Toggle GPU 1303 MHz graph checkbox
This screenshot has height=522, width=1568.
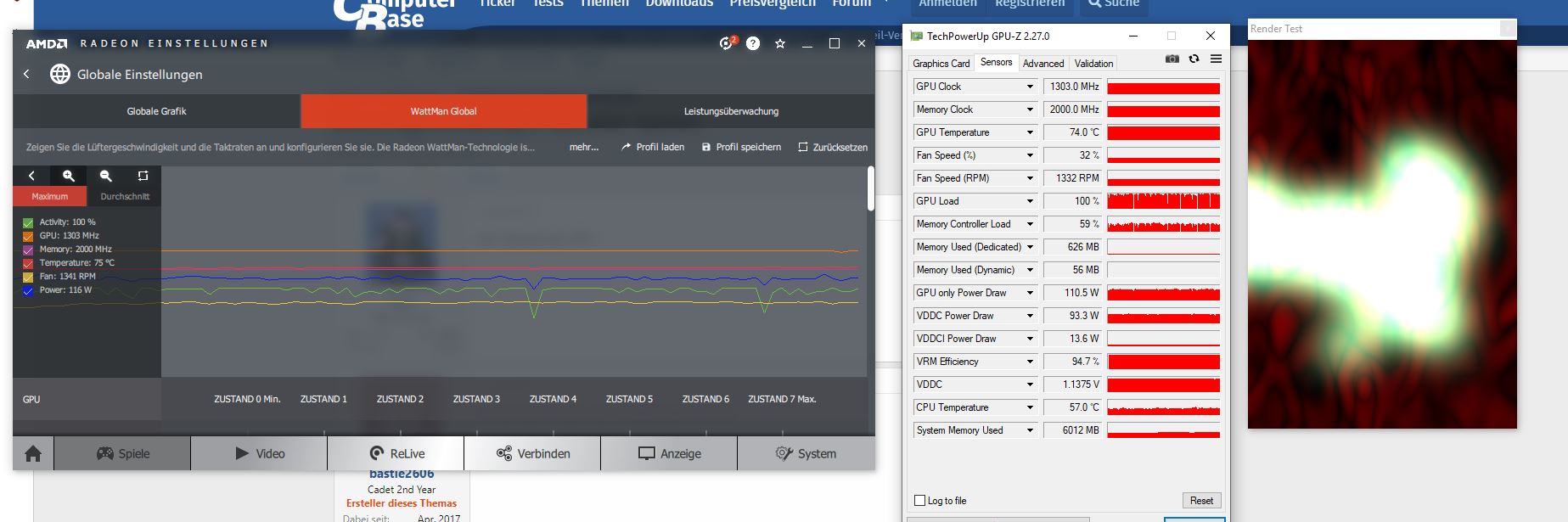pyautogui.click(x=28, y=236)
